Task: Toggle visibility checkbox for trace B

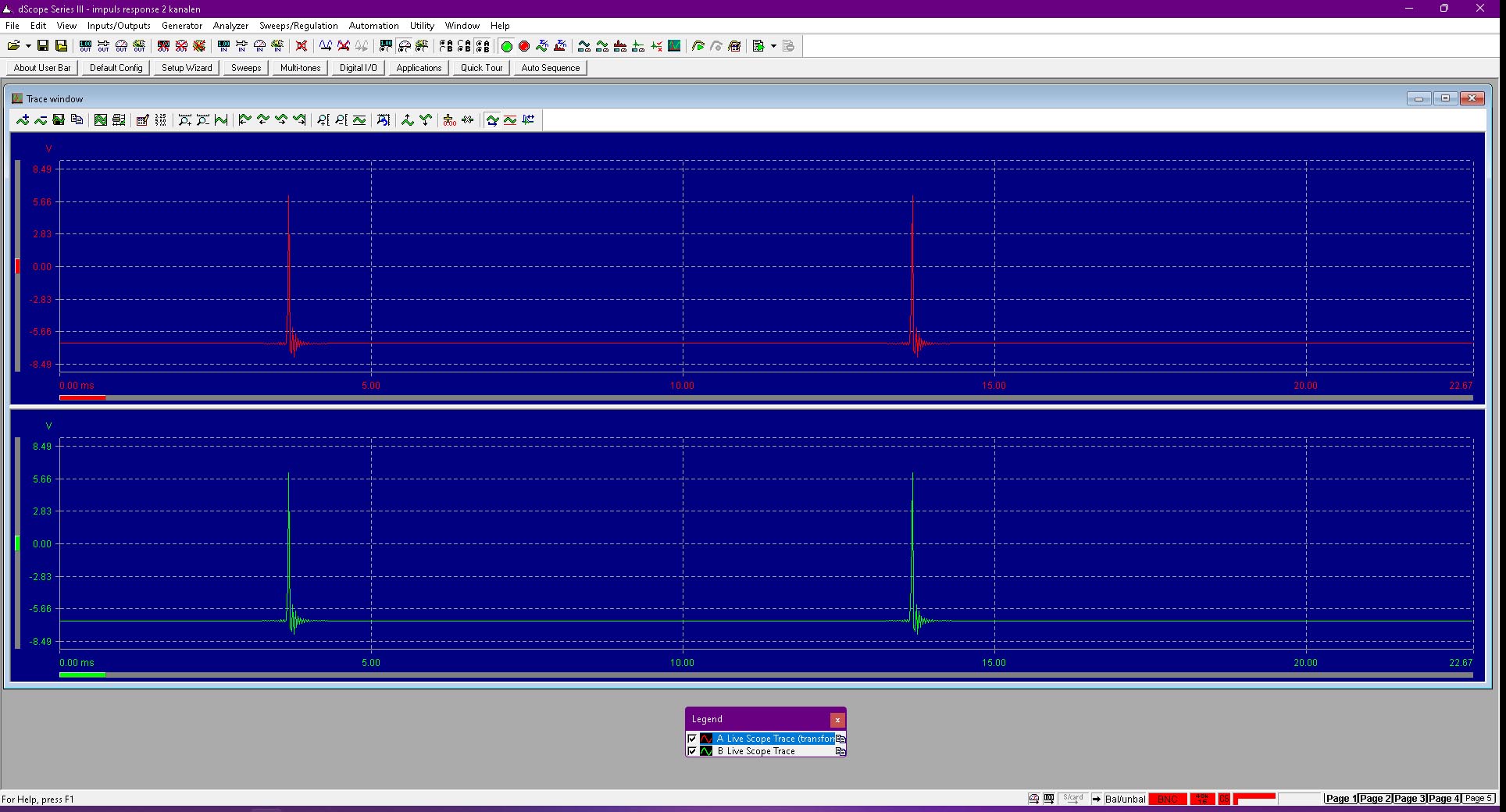Action: pyautogui.click(x=692, y=751)
